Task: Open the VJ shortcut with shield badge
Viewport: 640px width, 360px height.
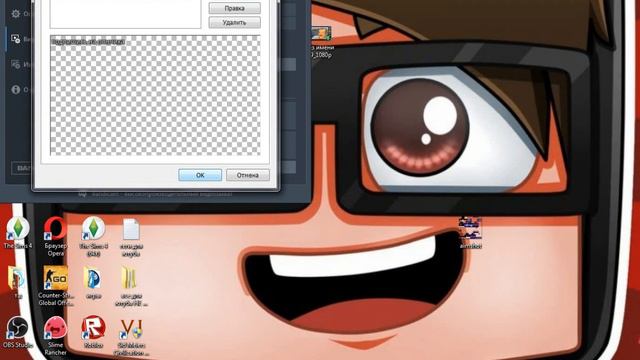Action: tap(131, 336)
